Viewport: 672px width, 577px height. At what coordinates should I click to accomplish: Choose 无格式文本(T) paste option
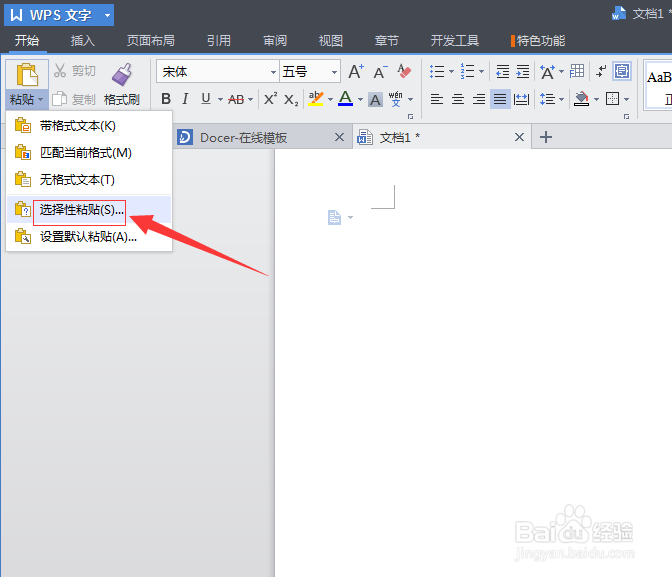click(89, 180)
